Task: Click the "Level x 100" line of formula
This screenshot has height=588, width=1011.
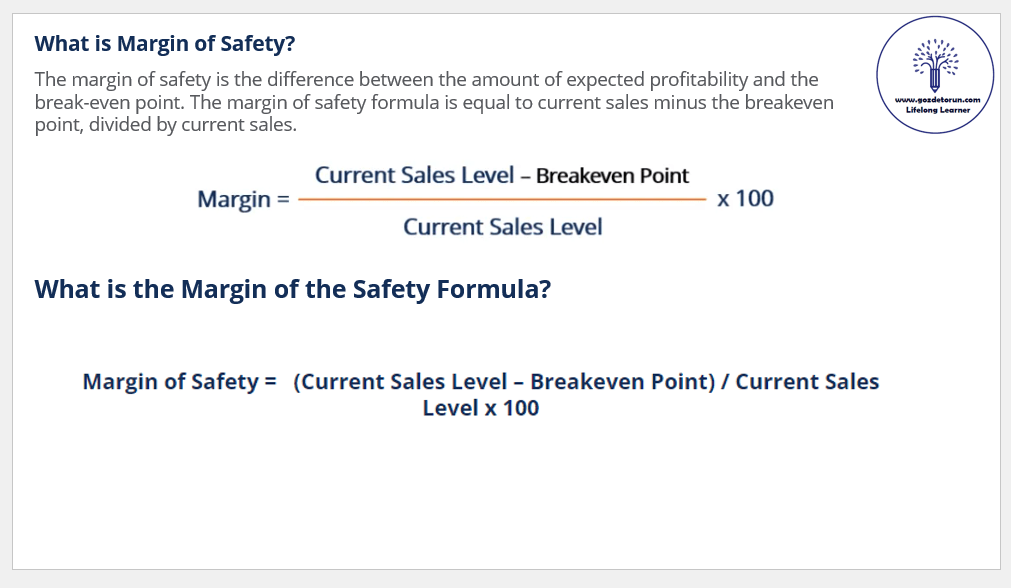Action: click(480, 408)
